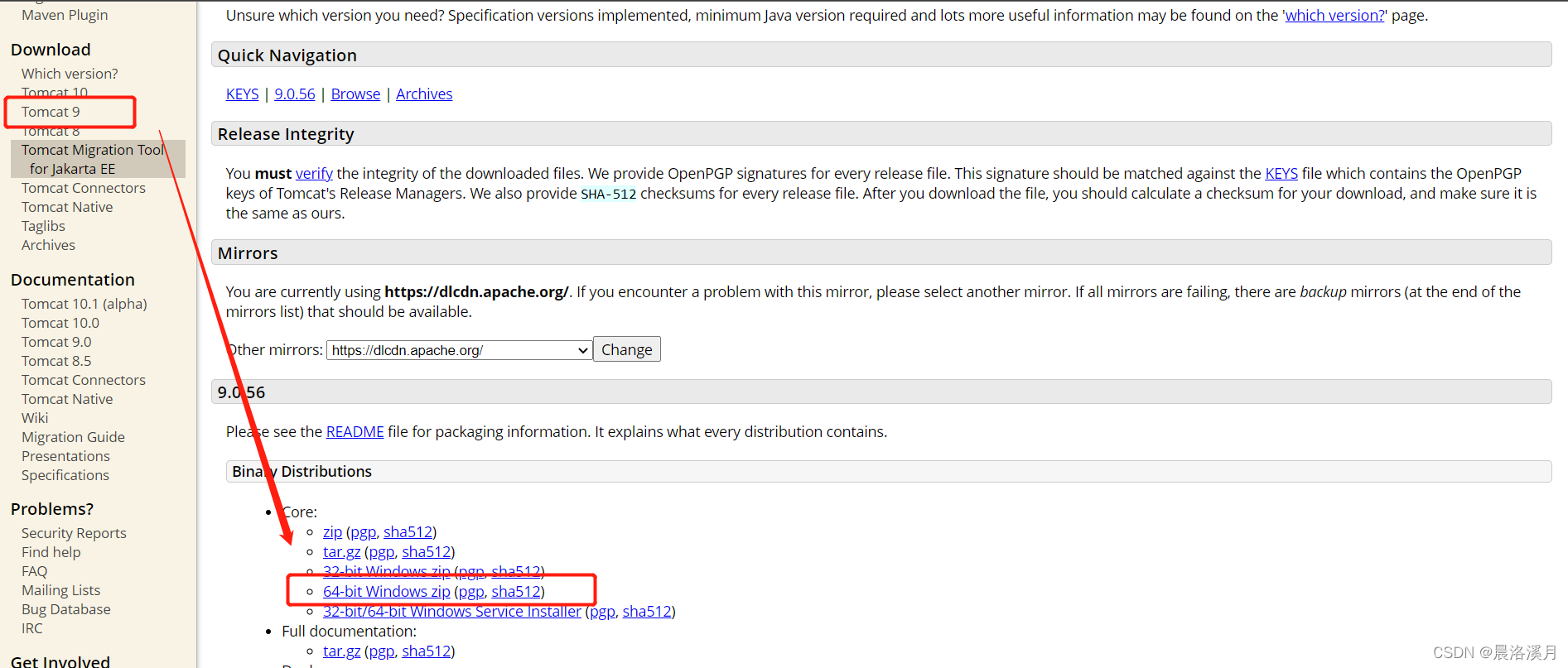1568x668 pixels.
Task: Select 'Which version?' in Download sidebar
Action: pos(70,74)
